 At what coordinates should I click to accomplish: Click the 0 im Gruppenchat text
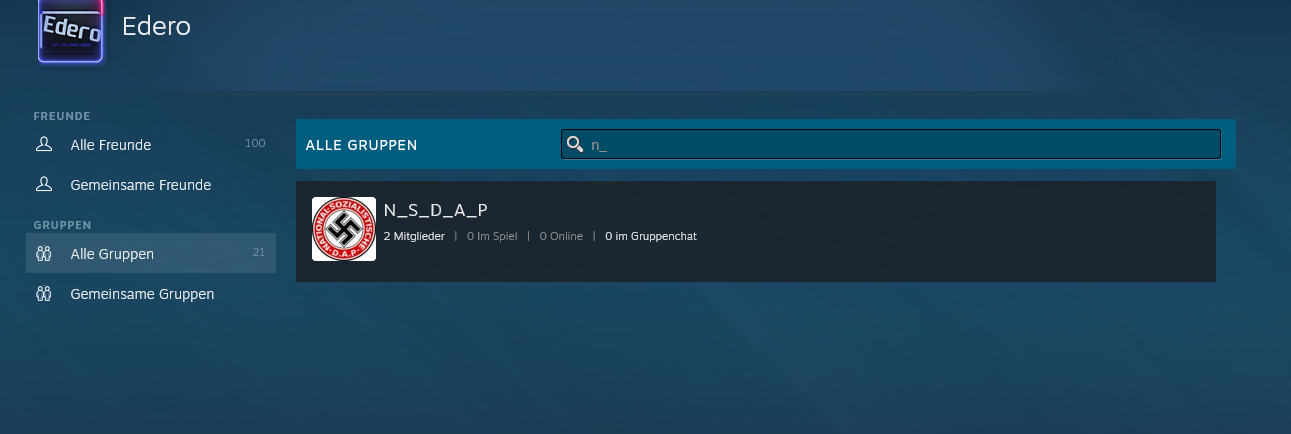click(651, 236)
